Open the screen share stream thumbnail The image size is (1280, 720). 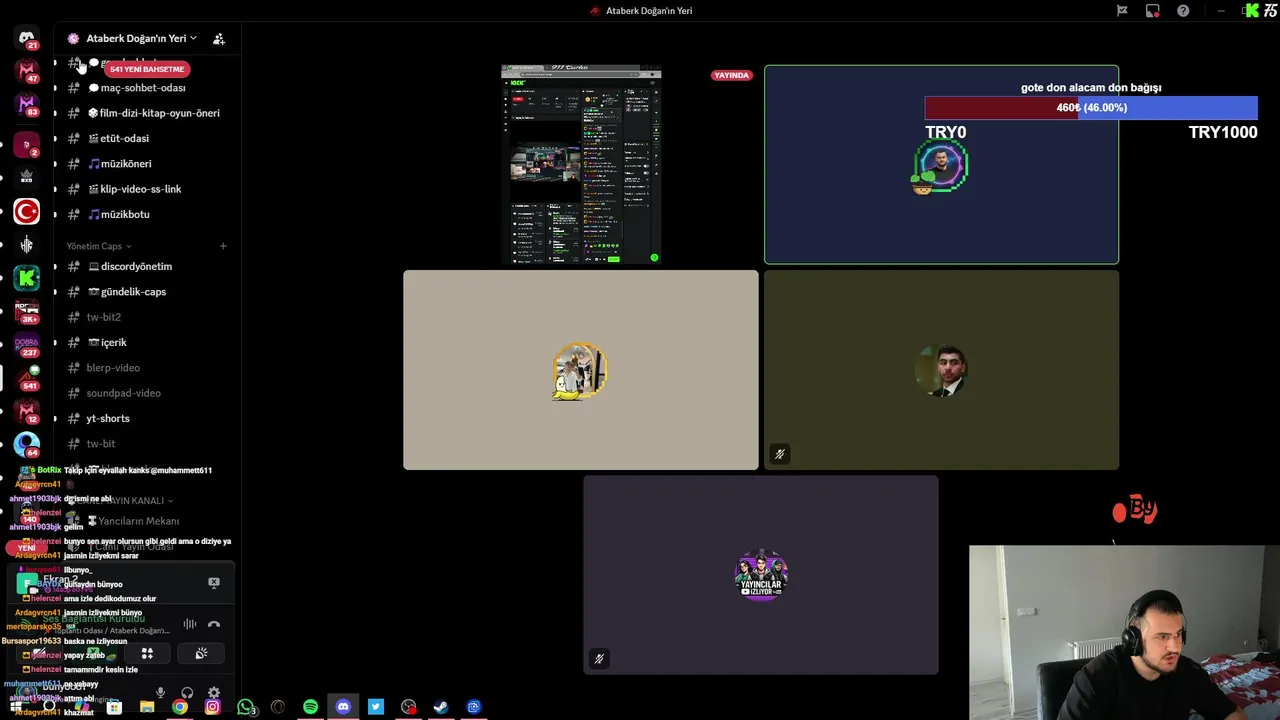(x=581, y=164)
